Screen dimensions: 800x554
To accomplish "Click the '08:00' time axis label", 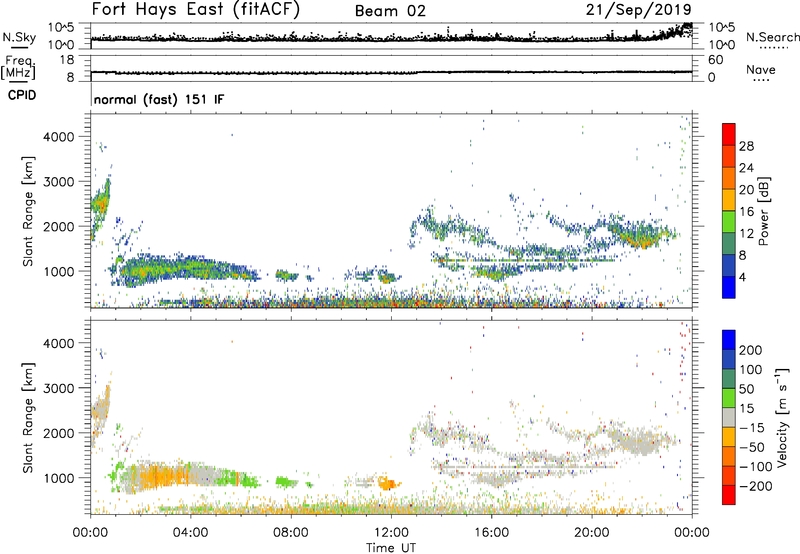I will [291, 533].
